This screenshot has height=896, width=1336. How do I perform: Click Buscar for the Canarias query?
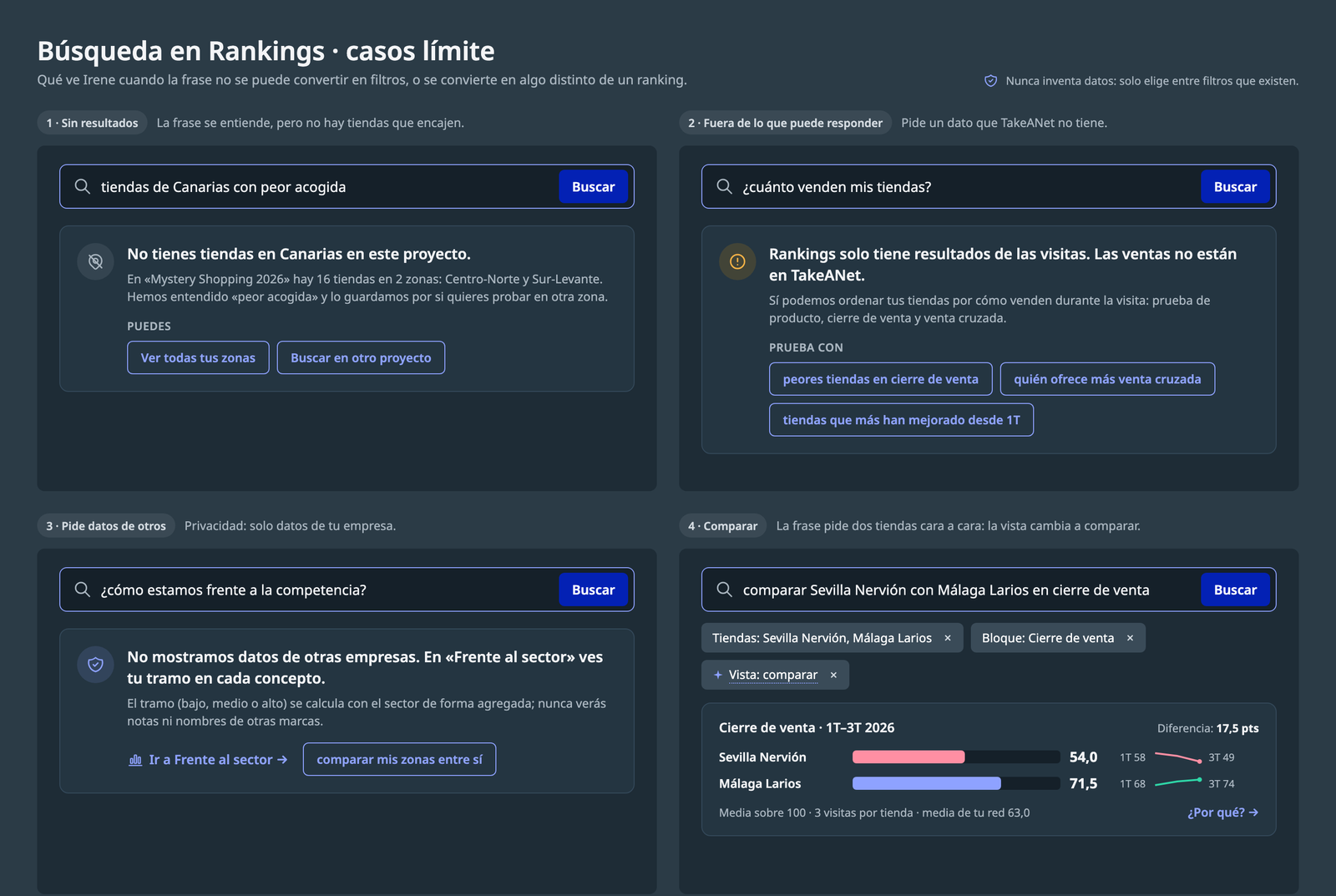(593, 187)
